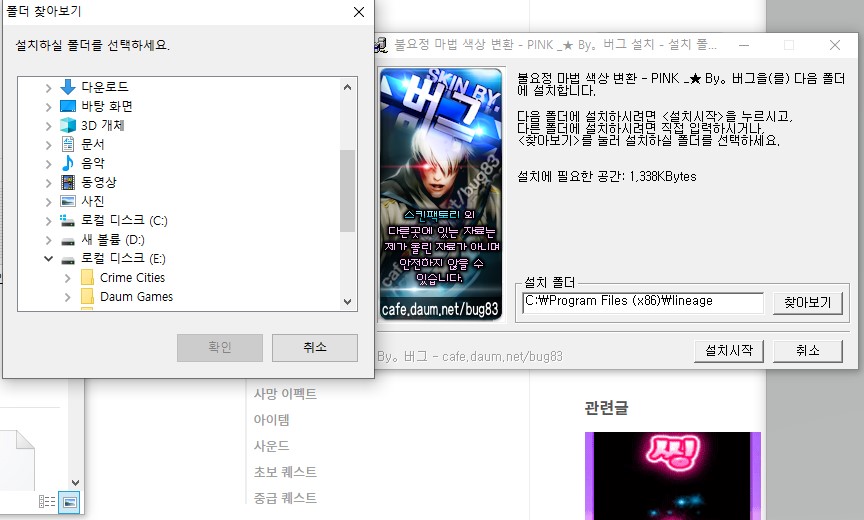This screenshot has height=520, width=864.
Task: Click the 사진 pictures icon
Action: tap(68, 201)
